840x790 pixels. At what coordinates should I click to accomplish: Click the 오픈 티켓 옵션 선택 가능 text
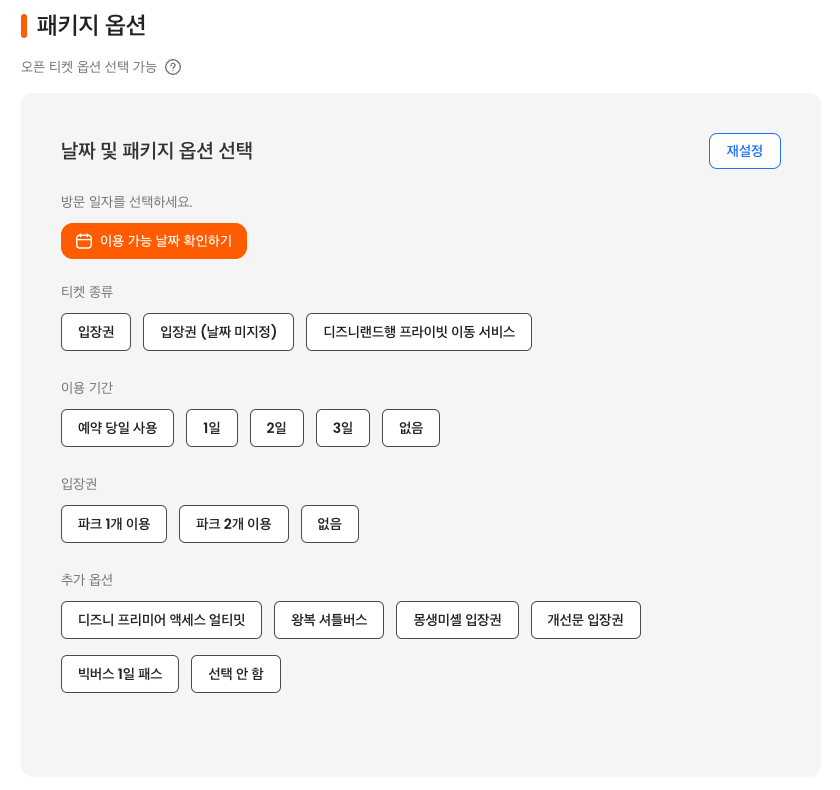pyautogui.click(x=89, y=67)
